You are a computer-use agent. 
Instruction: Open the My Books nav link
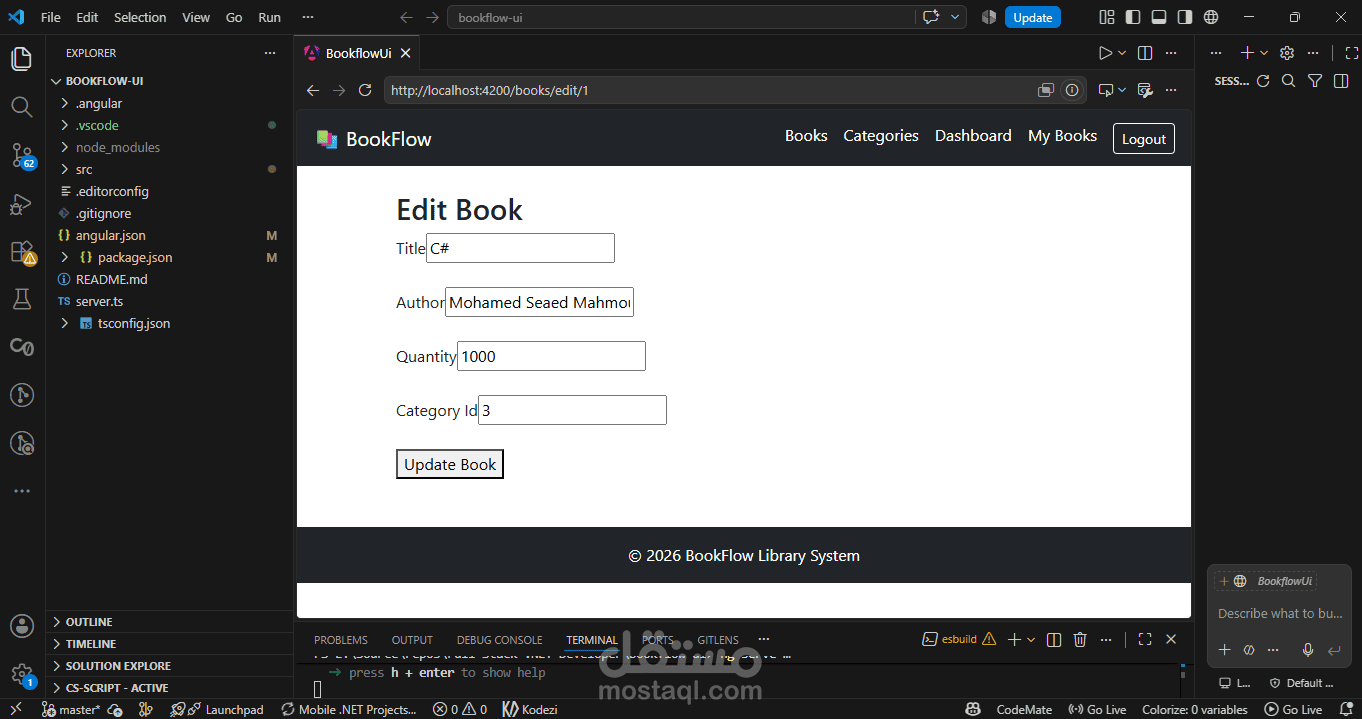[1062, 136]
